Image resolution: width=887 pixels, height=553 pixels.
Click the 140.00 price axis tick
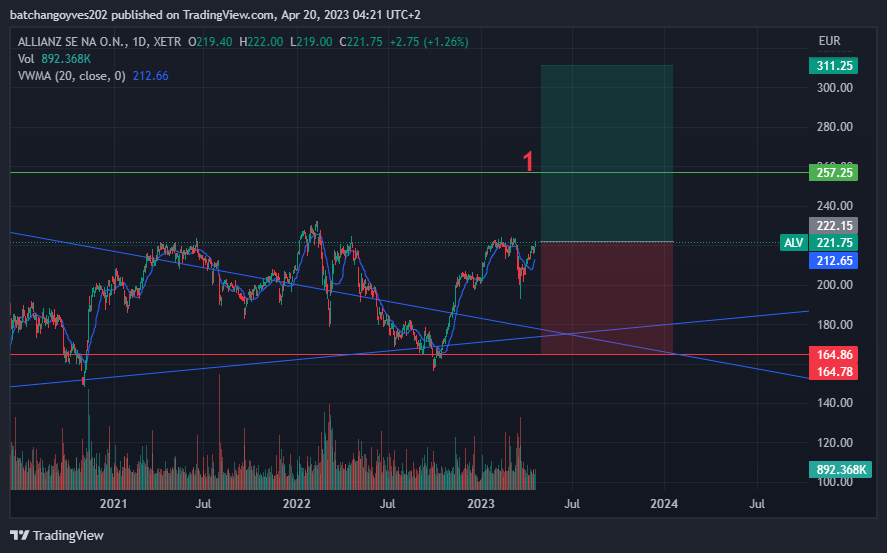(834, 403)
